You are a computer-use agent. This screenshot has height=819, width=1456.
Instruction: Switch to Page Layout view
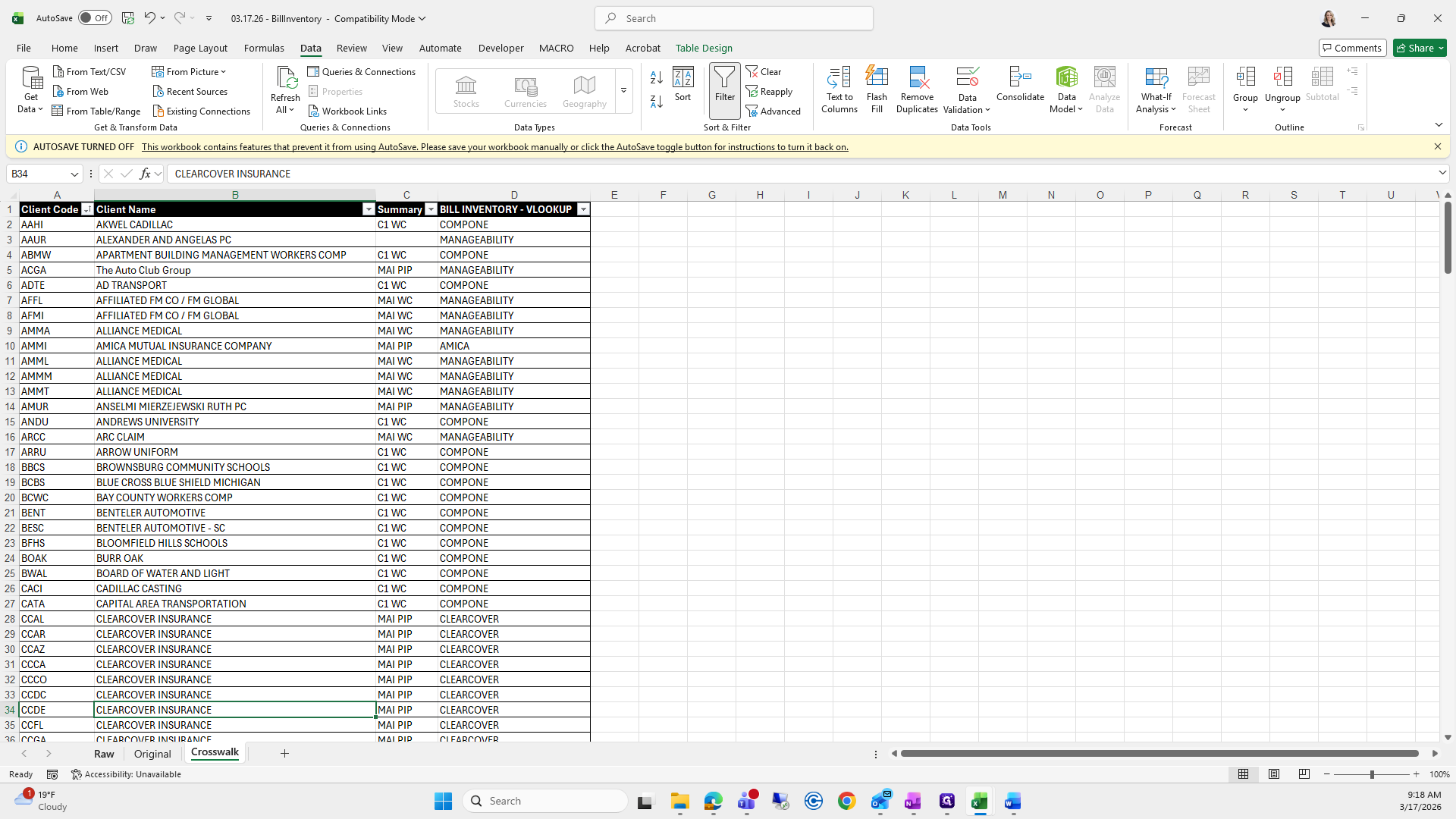click(x=1274, y=774)
